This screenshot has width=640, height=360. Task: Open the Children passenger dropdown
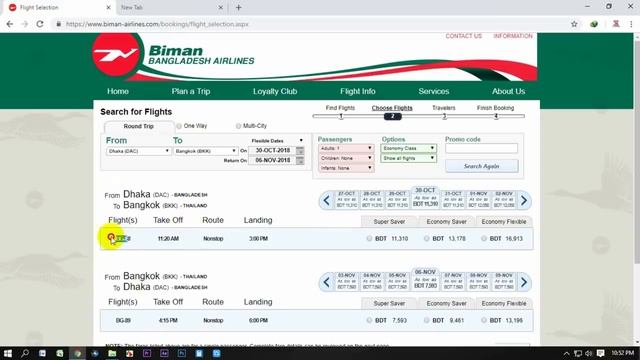[x=346, y=158]
